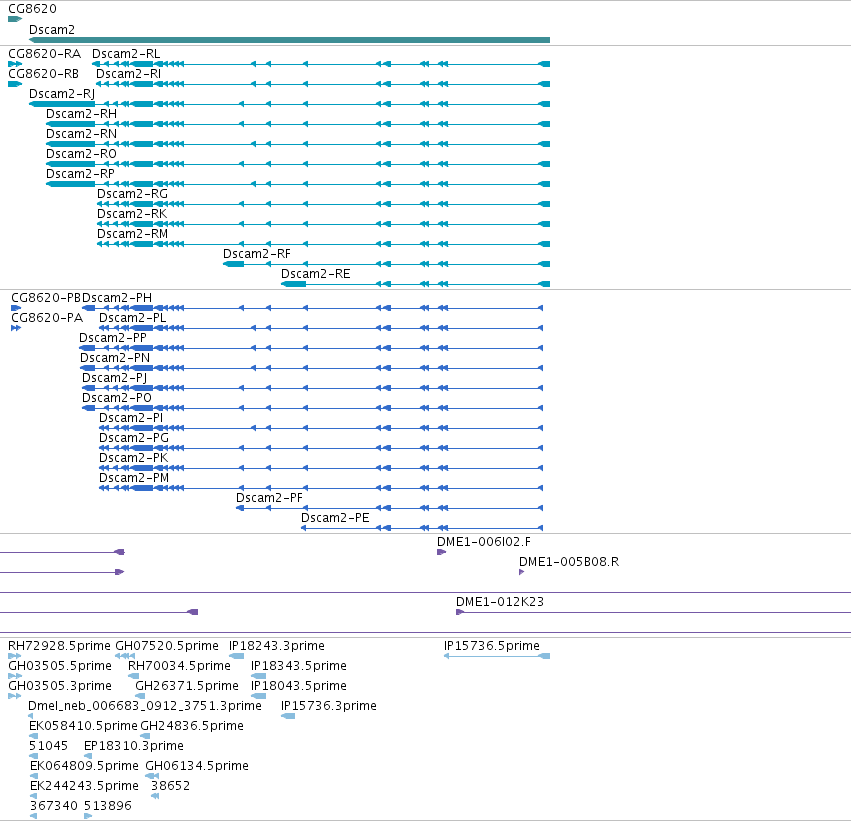Select the IP15736.3prime EST label
Image resolution: width=851 pixels, height=821 pixels.
(329, 707)
